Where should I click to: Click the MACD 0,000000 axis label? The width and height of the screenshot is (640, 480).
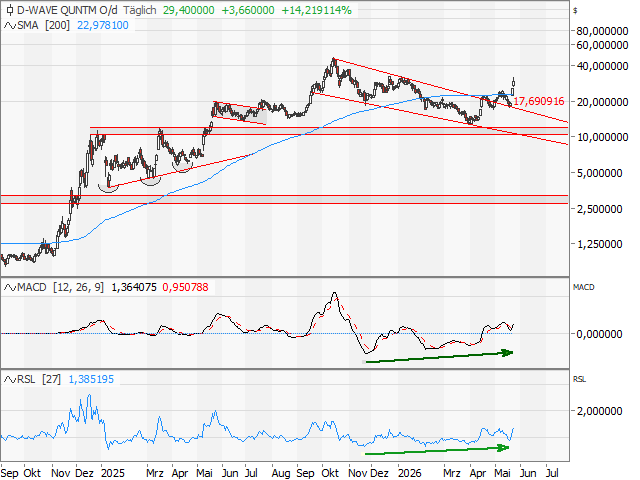pos(599,334)
